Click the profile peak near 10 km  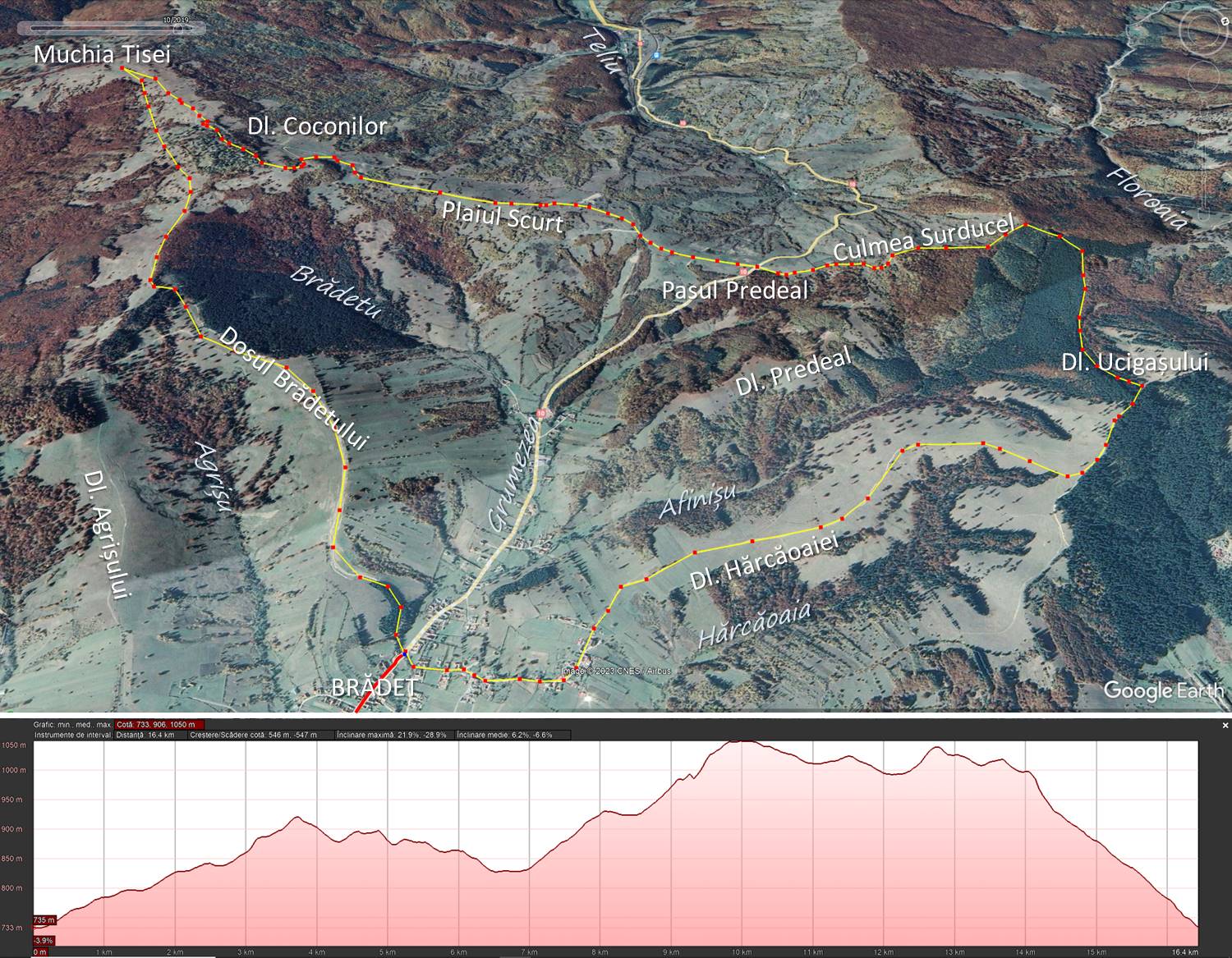coord(742,742)
